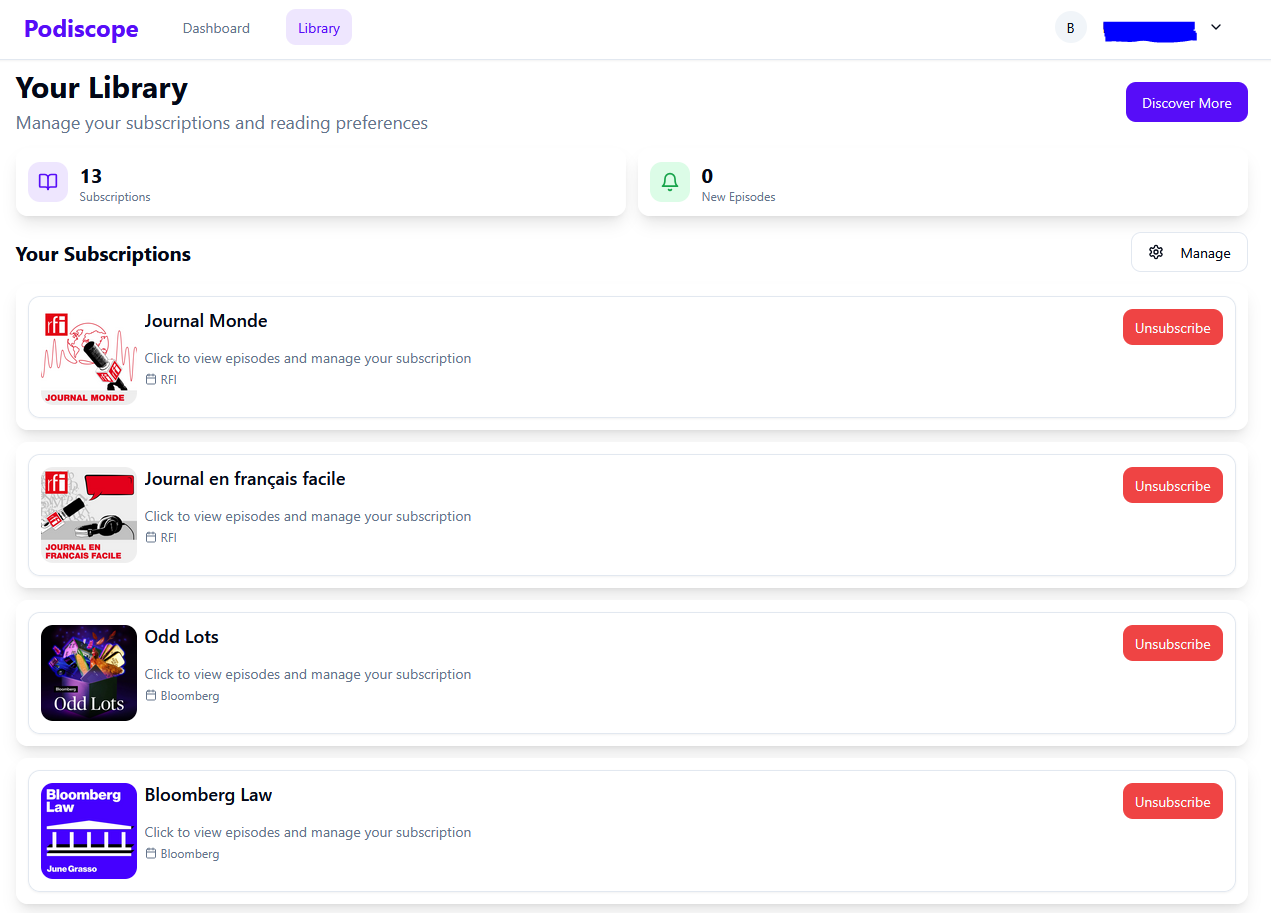Click the book icon beside Subscriptions count

pyautogui.click(x=48, y=182)
